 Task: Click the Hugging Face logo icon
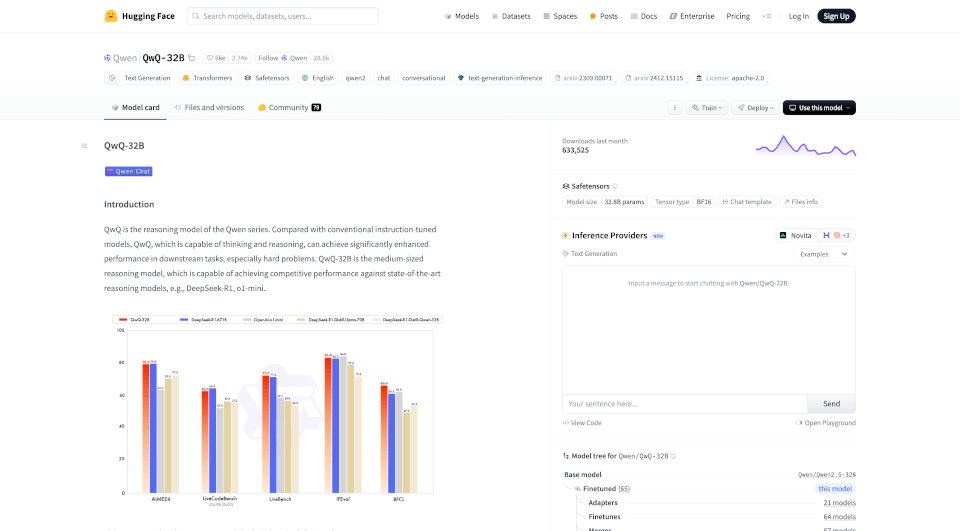tap(111, 16)
